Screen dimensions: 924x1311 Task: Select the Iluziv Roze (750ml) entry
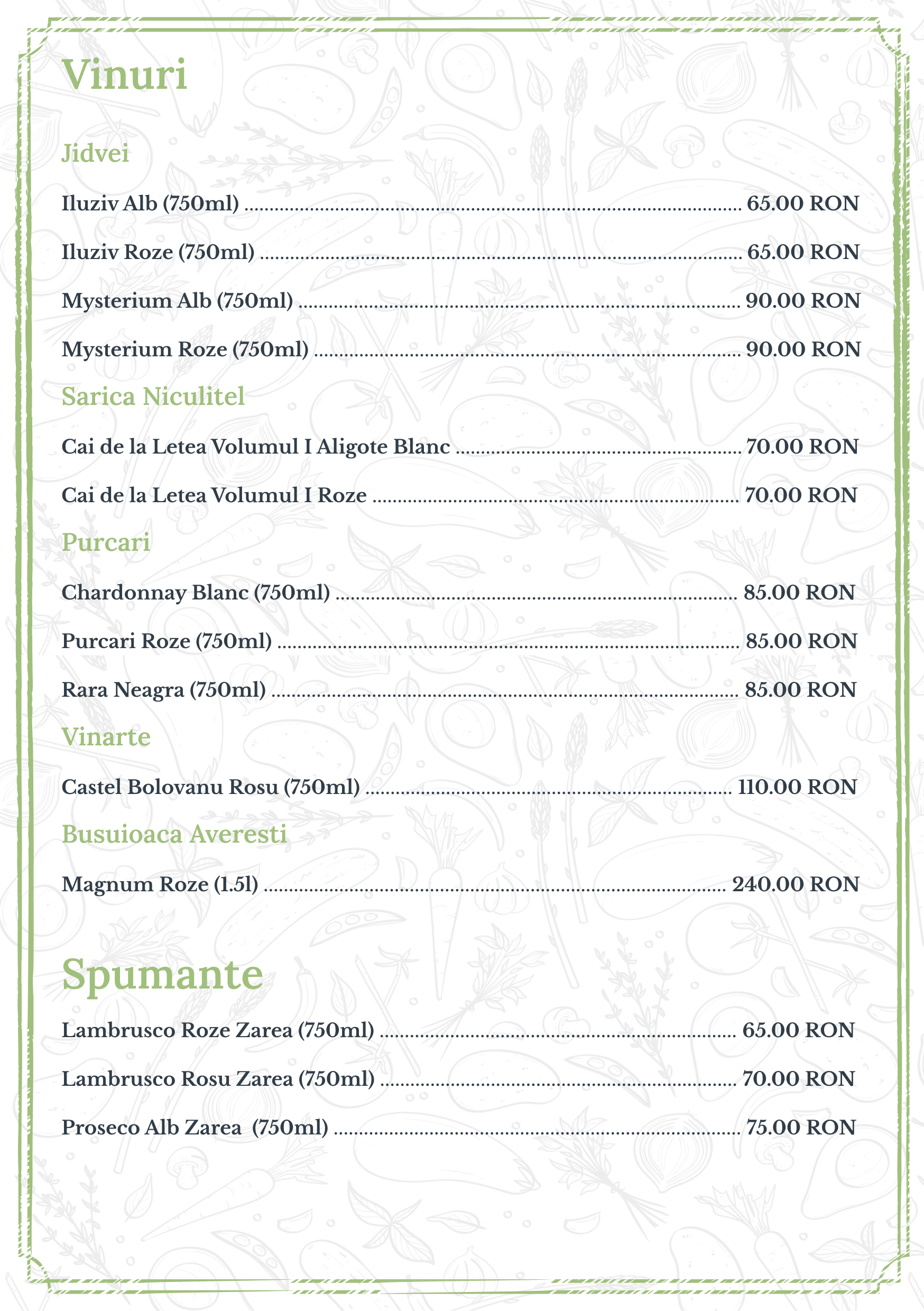(x=158, y=252)
